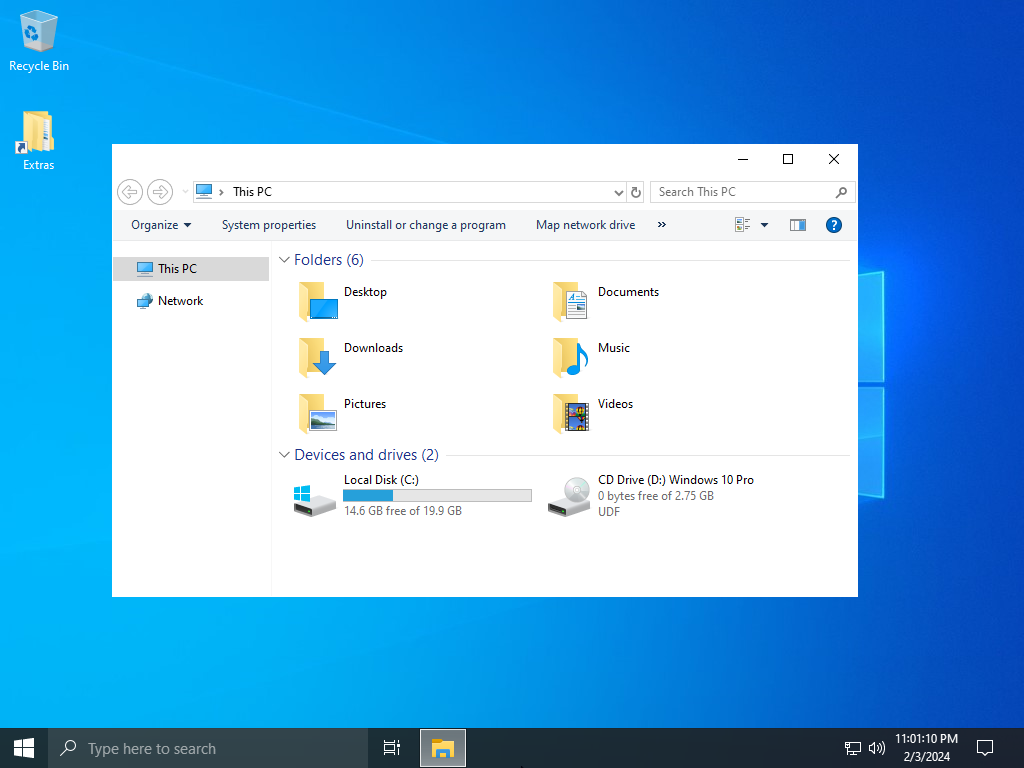Collapse the Devices and drives group

coord(284,455)
